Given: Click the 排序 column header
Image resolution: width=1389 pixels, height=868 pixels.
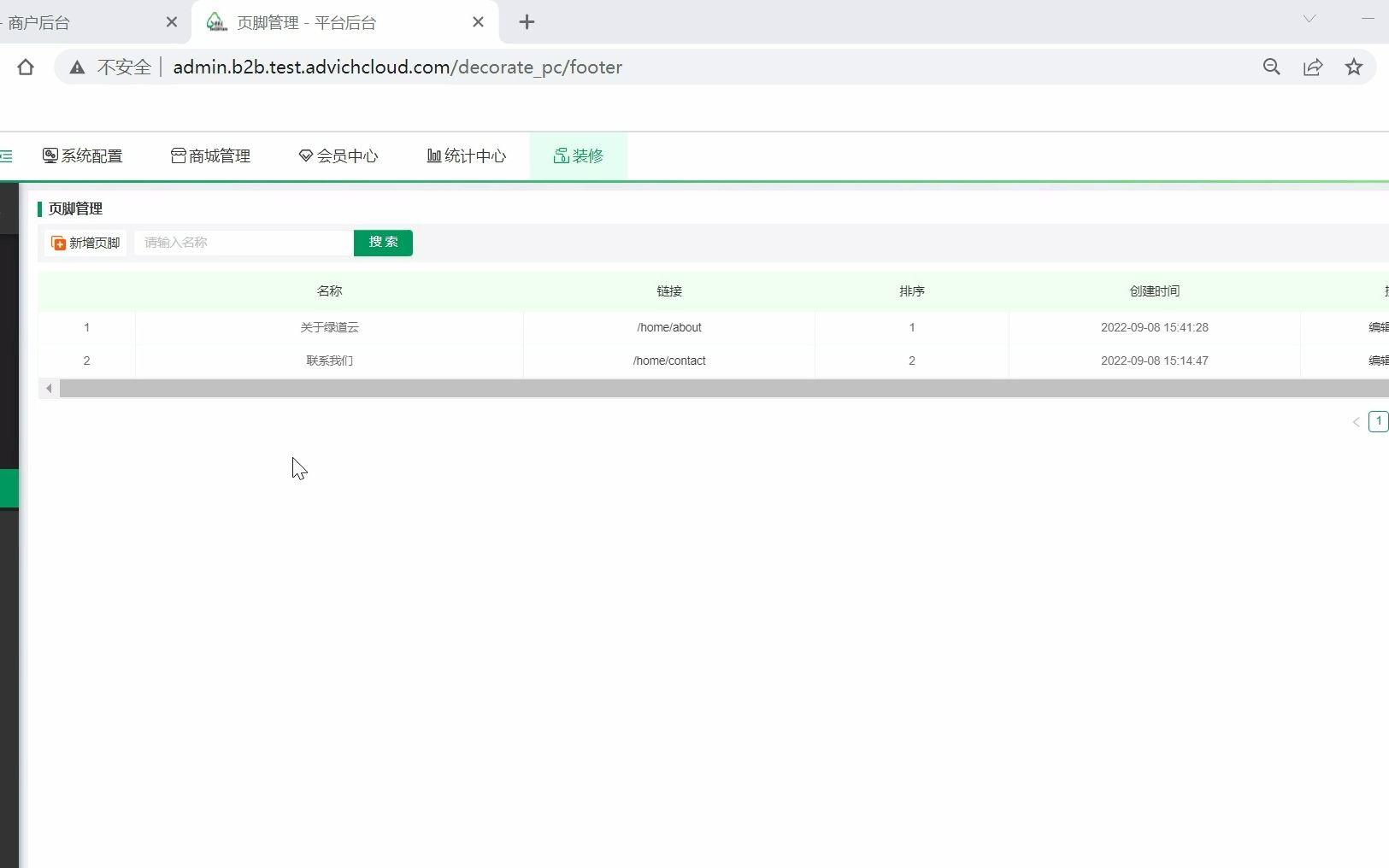Looking at the screenshot, I should 912,291.
